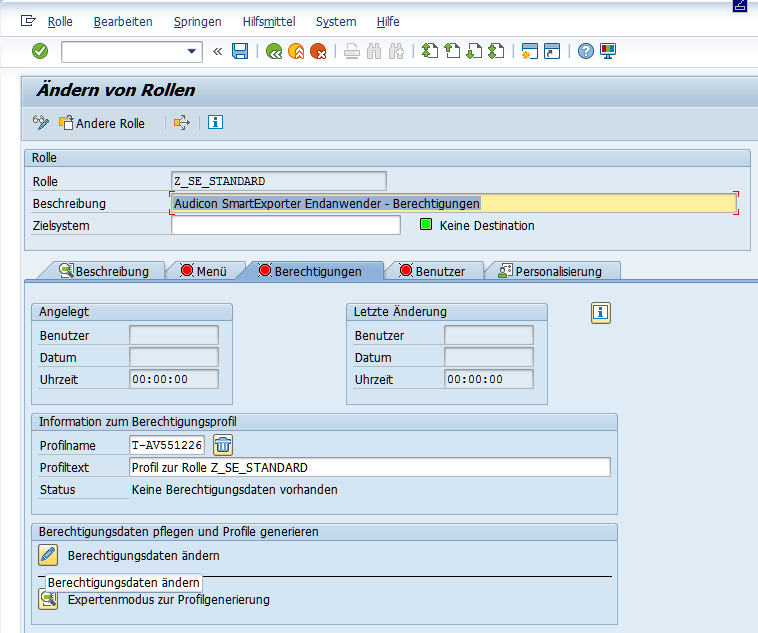Open the Hilfe menu
Image resolution: width=758 pixels, height=633 pixels.
[x=388, y=22]
